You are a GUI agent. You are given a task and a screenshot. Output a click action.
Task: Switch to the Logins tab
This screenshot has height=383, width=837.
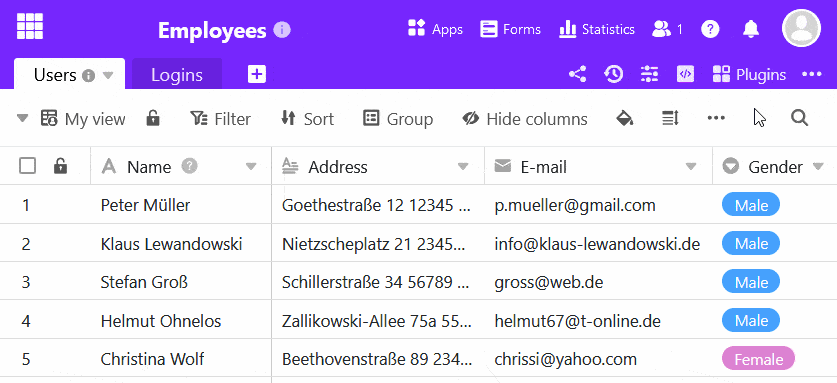click(x=177, y=75)
